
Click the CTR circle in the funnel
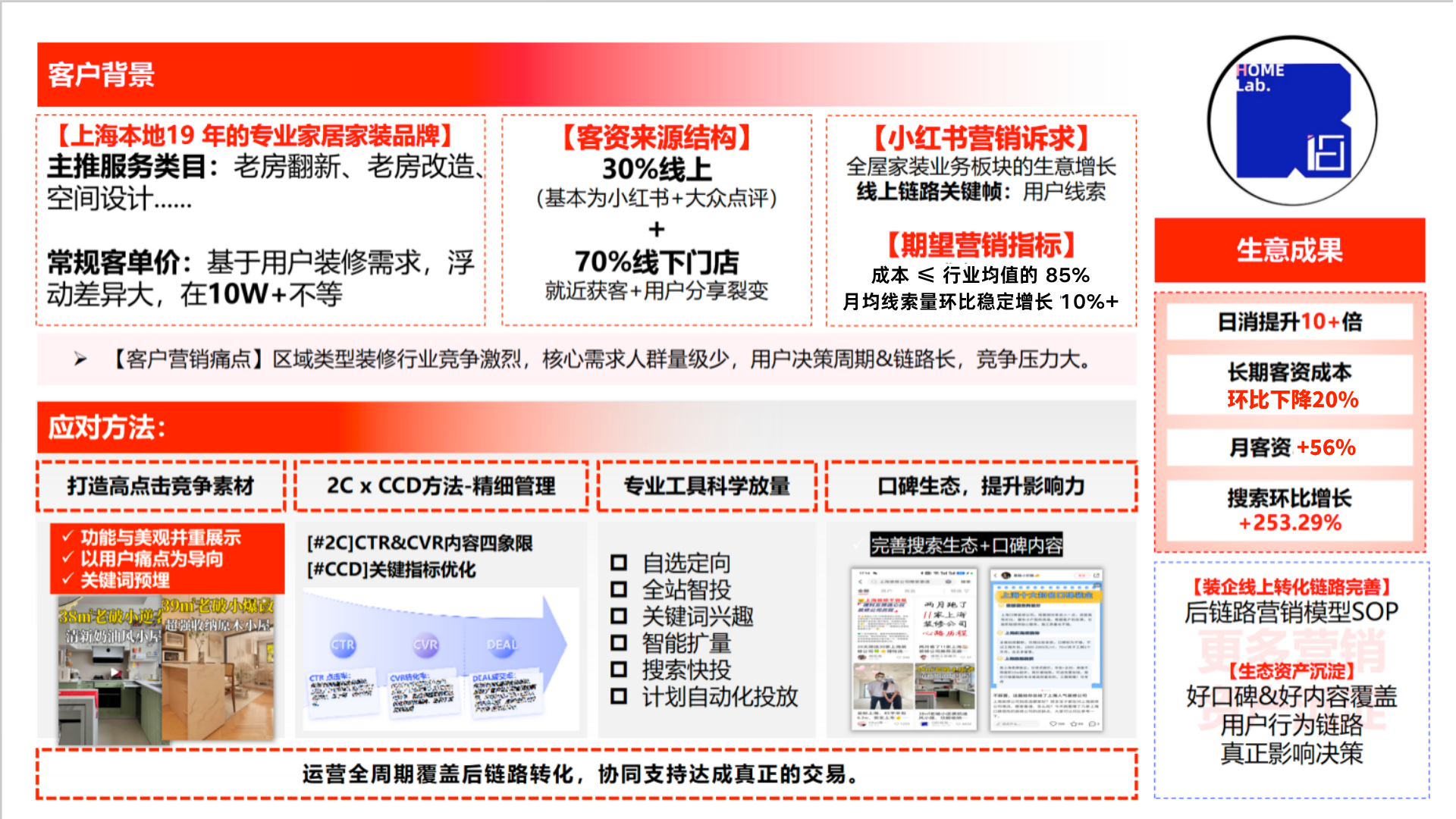(343, 645)
